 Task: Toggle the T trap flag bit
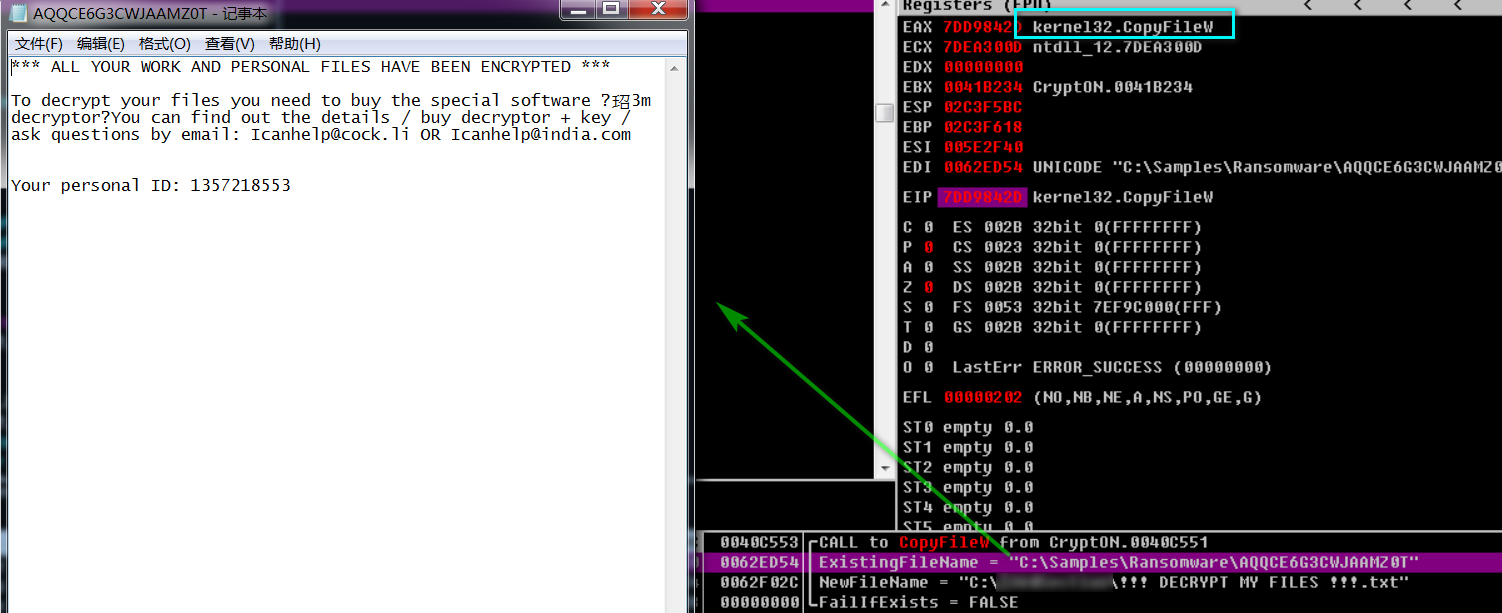coord(928,327)
